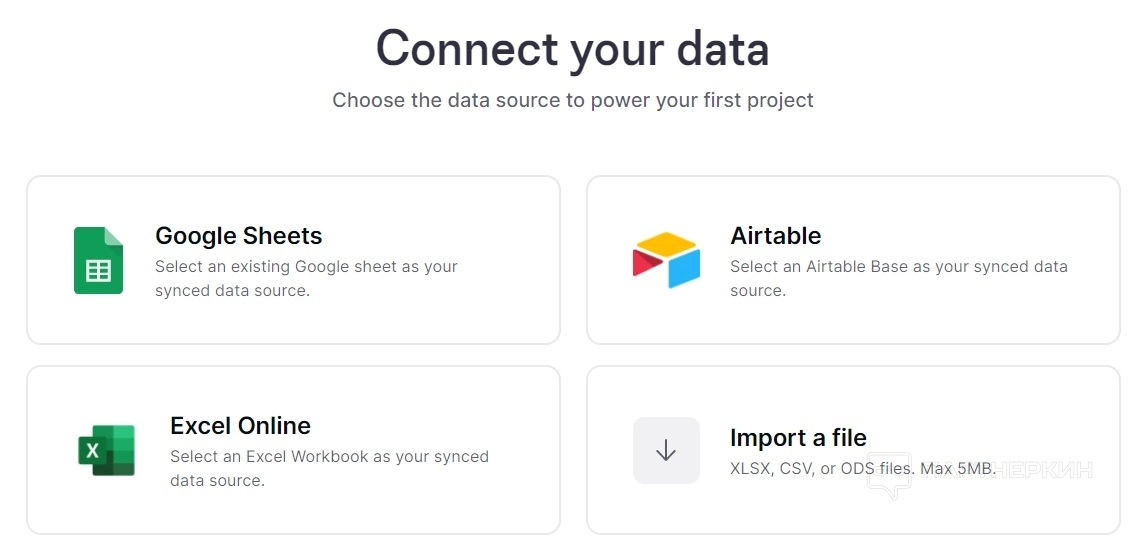Click the download arrow icon
Viewport: 1144px width, 552px height.
(666, 451)
